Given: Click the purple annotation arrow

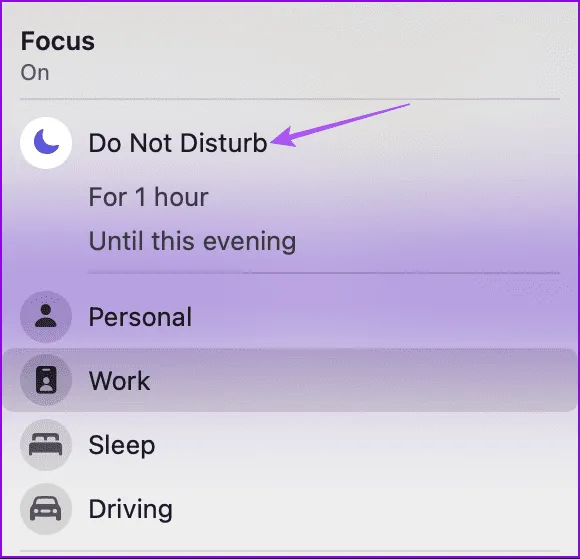Looking at the screenshot, I should [x=340, y=125].
